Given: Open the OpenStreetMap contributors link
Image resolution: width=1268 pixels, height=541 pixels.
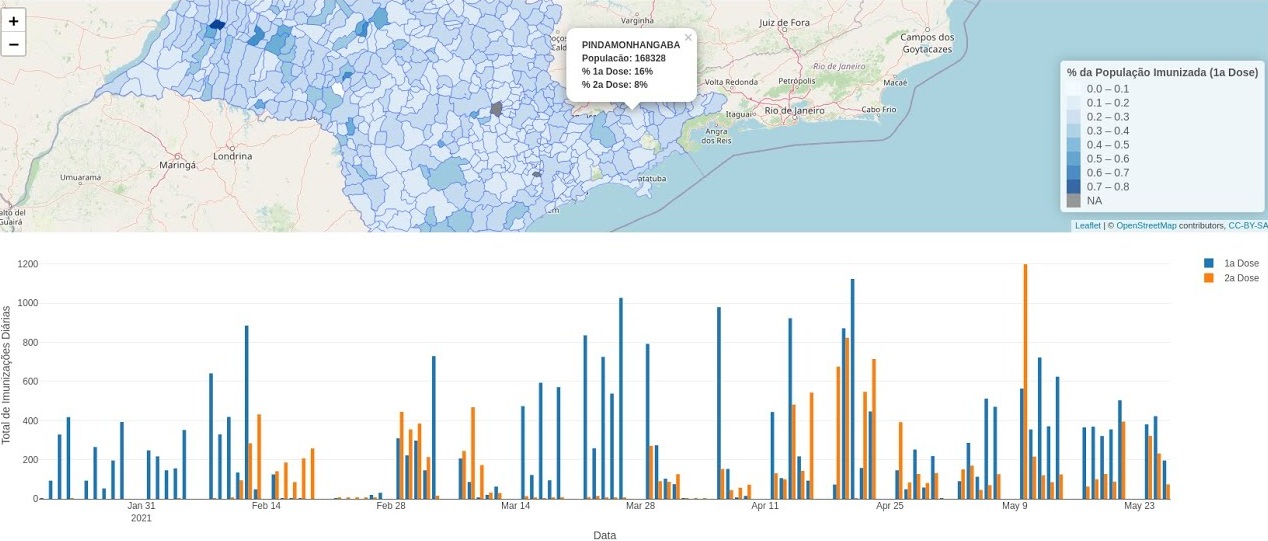Looking at the screenshot, I should click(x=1146, y=226).
